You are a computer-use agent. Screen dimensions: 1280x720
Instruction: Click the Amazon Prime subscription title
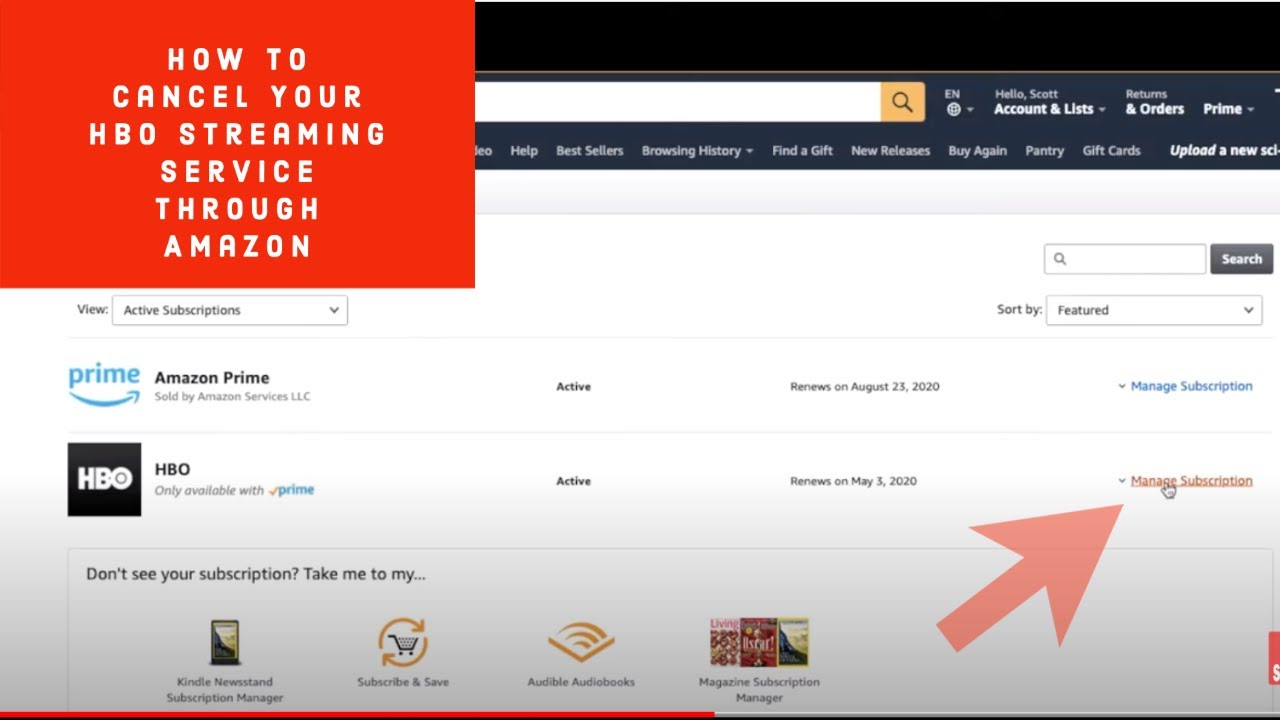tap(211, 378)
